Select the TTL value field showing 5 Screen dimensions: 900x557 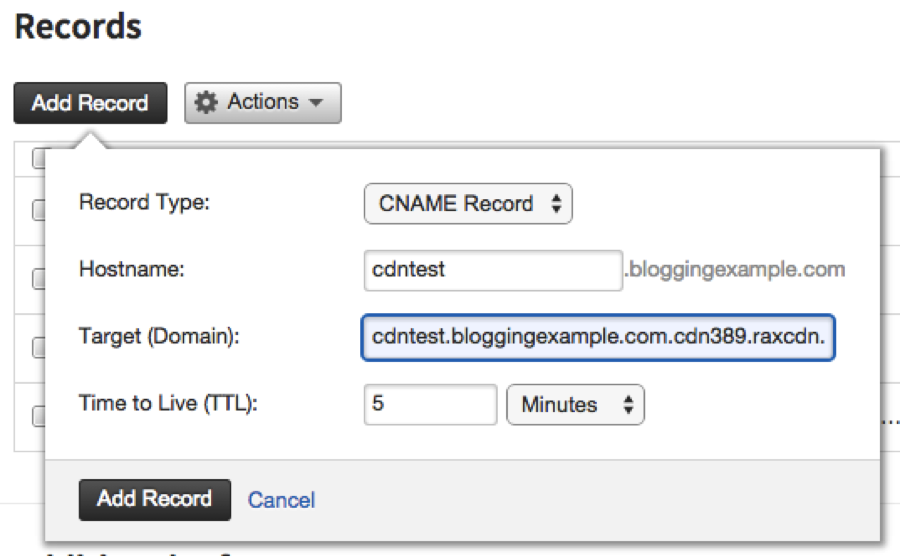point(430,404)
